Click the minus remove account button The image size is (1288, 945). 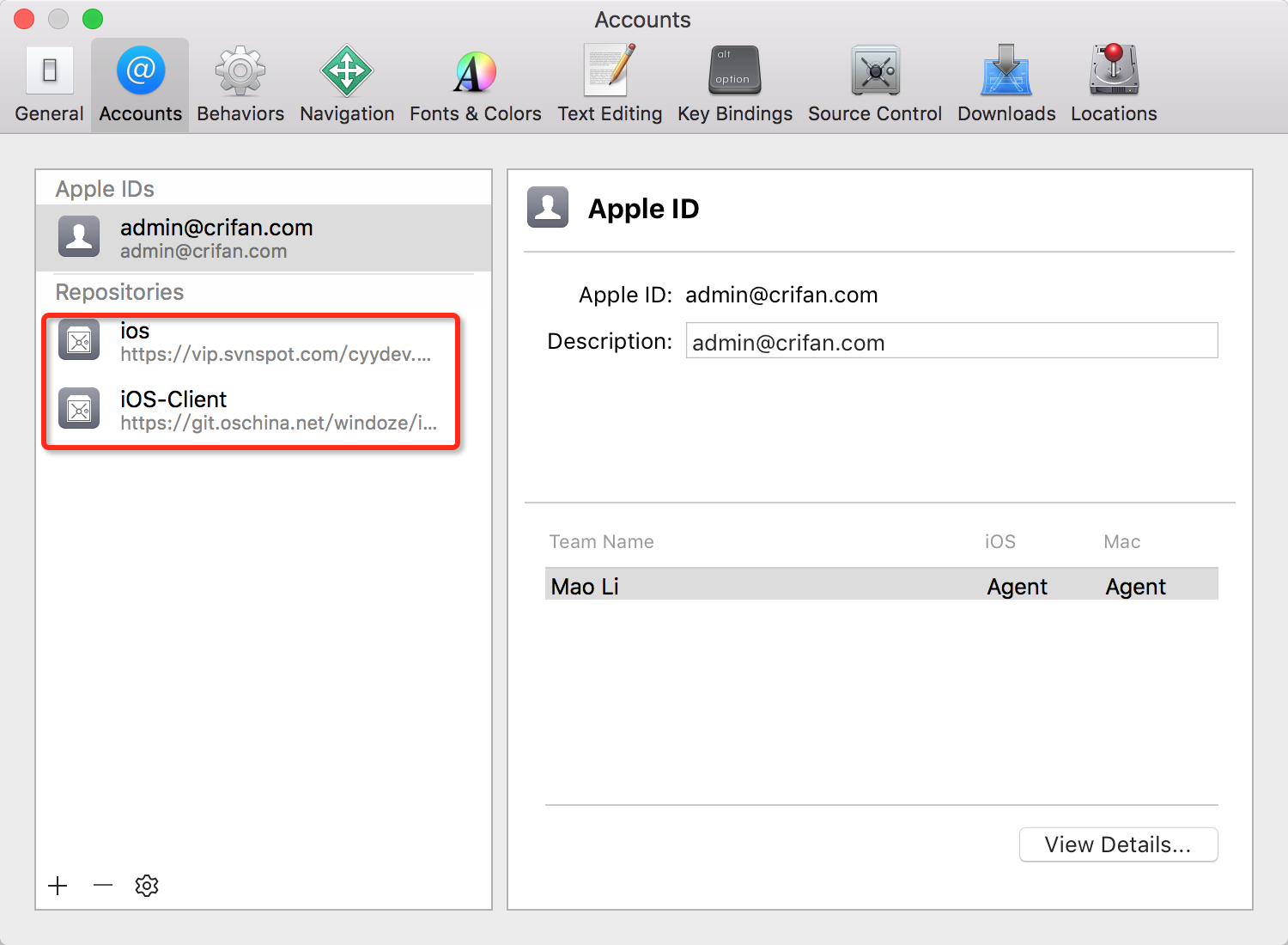[103, 886]
